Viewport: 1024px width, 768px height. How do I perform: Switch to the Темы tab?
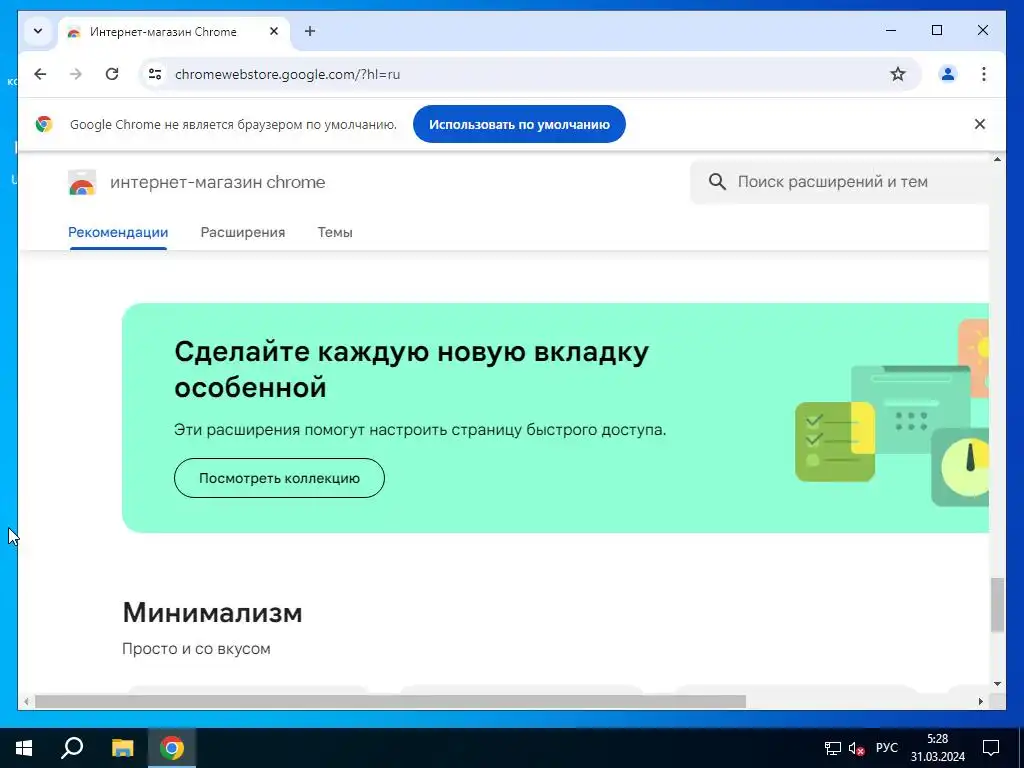(x=335, y=232)
